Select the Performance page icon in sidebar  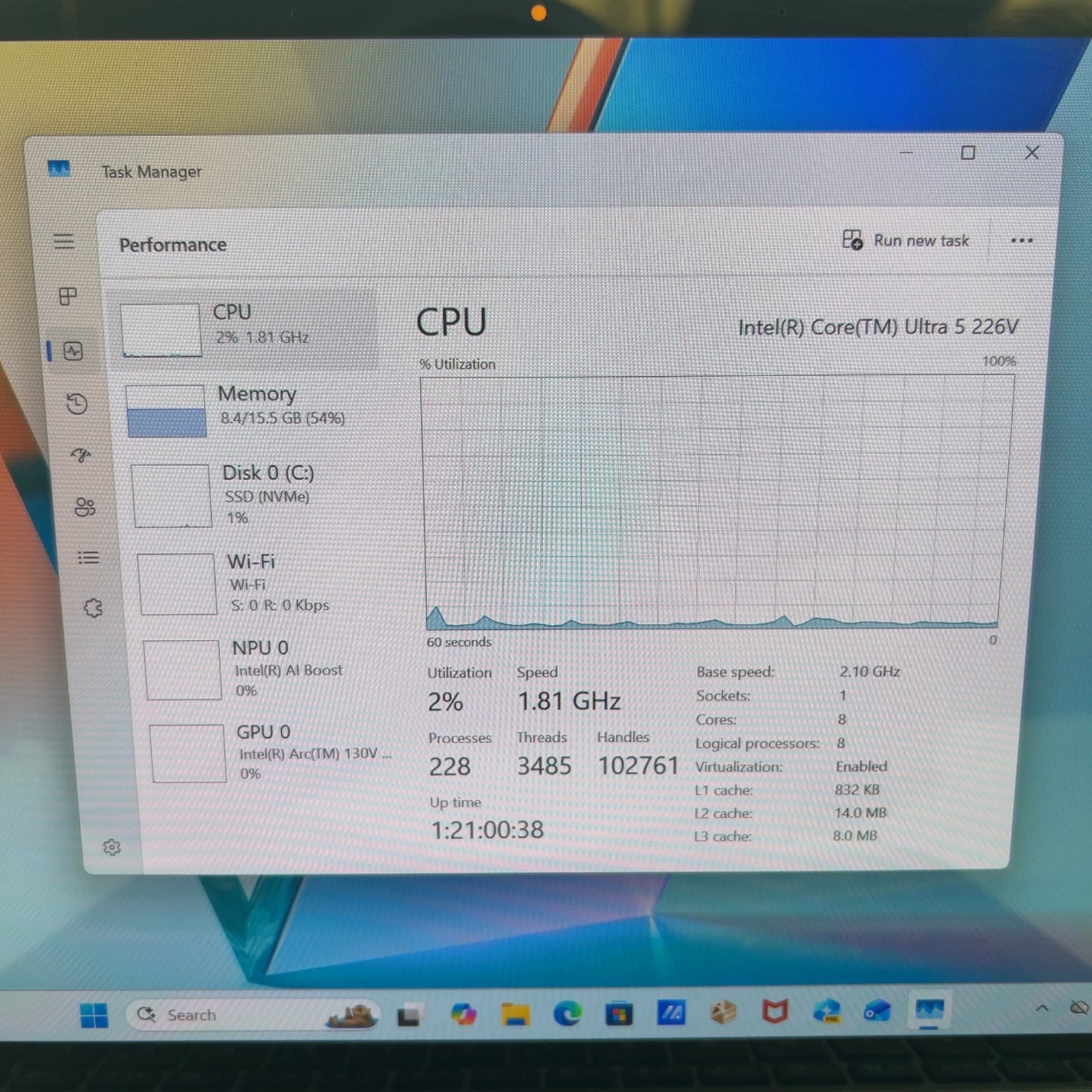(x=73, y=351)
